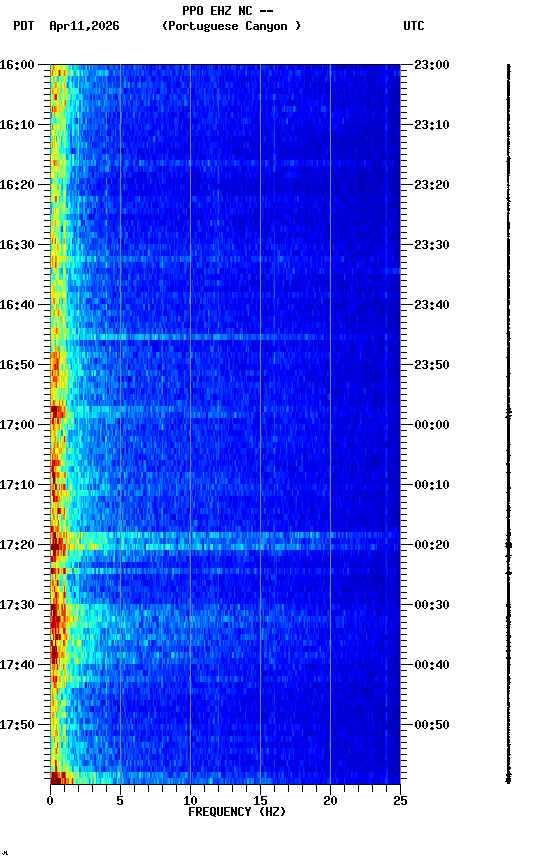Screen dimensions: 552x864
Task: Click the PDT time label '16:30'
Action: pyautogui.click(x=17, y=245)
